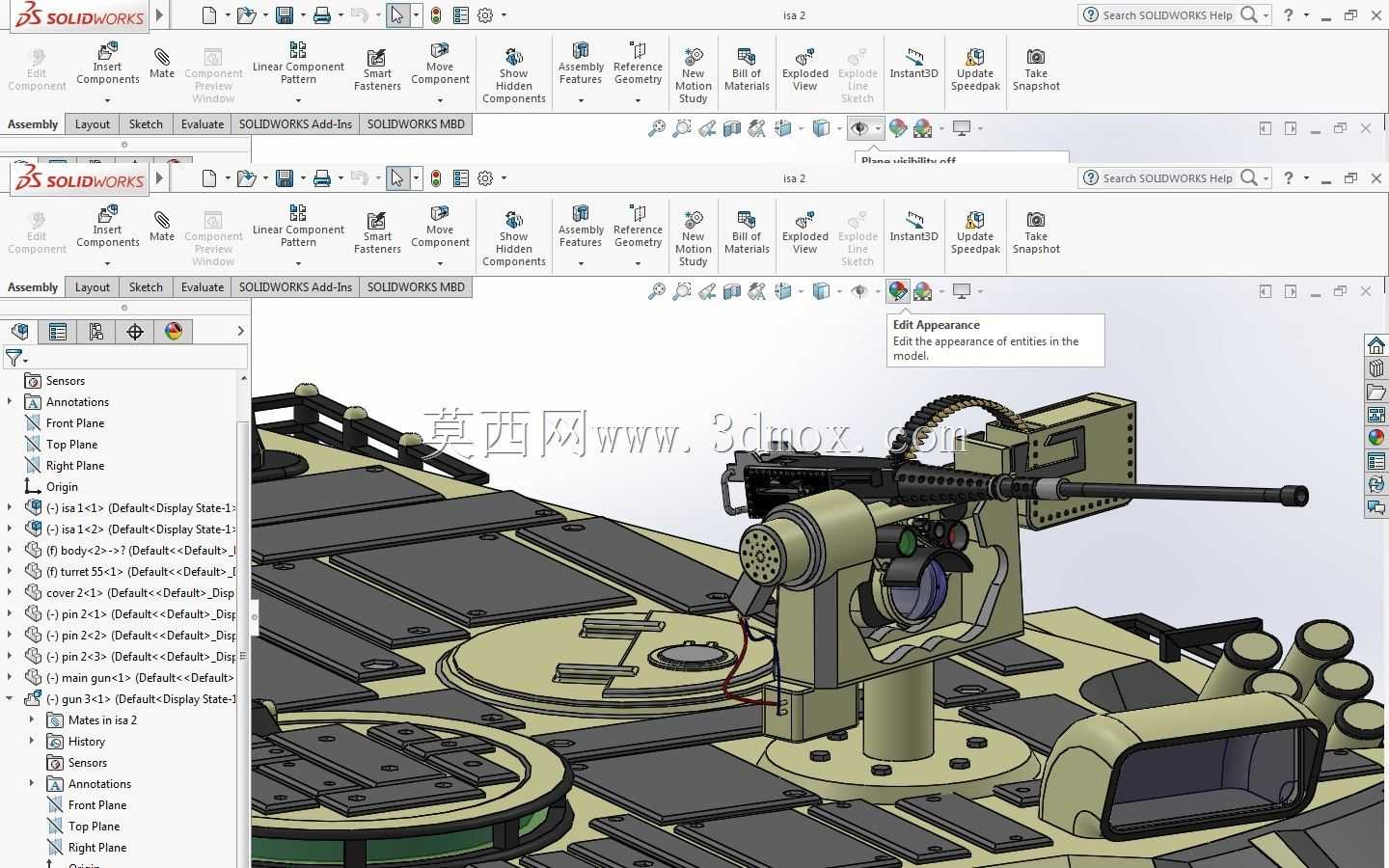1389x868 pixels.
Task: Click the Print icon in the front window
Action: pos(322,178)
